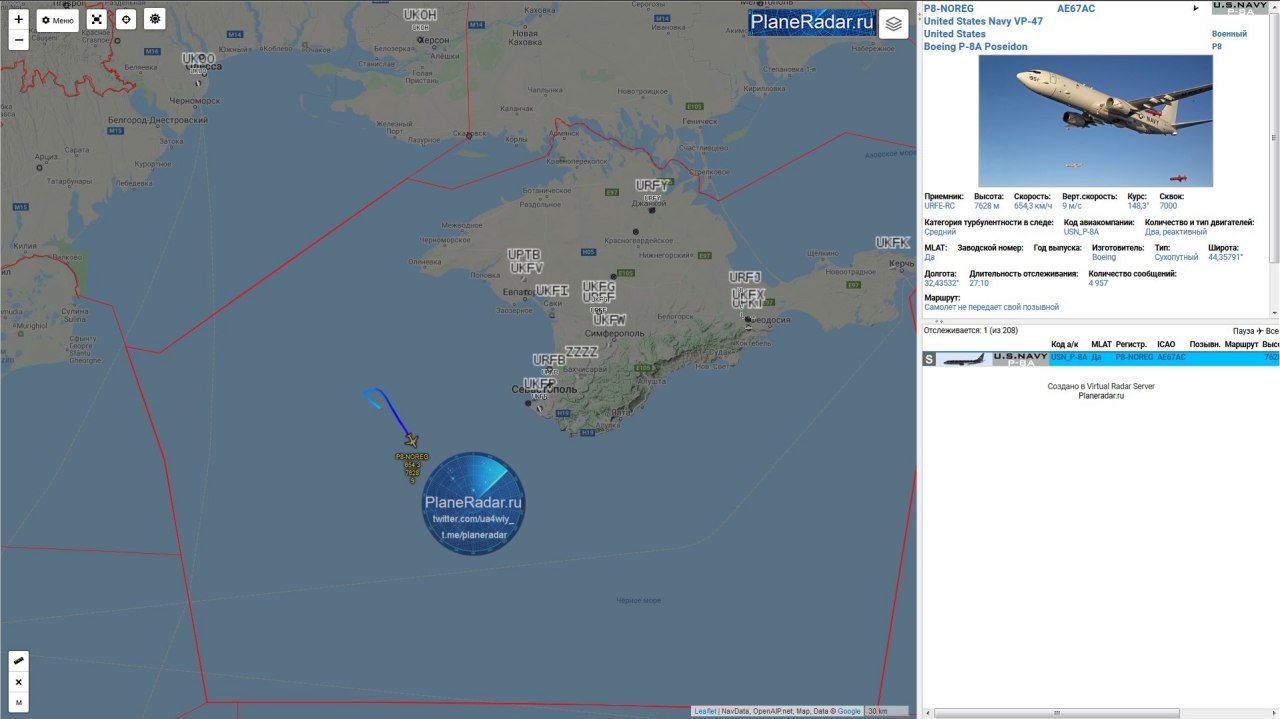The width and height of the screenshot is (1280, 719).
Task: Sort list by Код а/к column
Action: click(1065, 344)
